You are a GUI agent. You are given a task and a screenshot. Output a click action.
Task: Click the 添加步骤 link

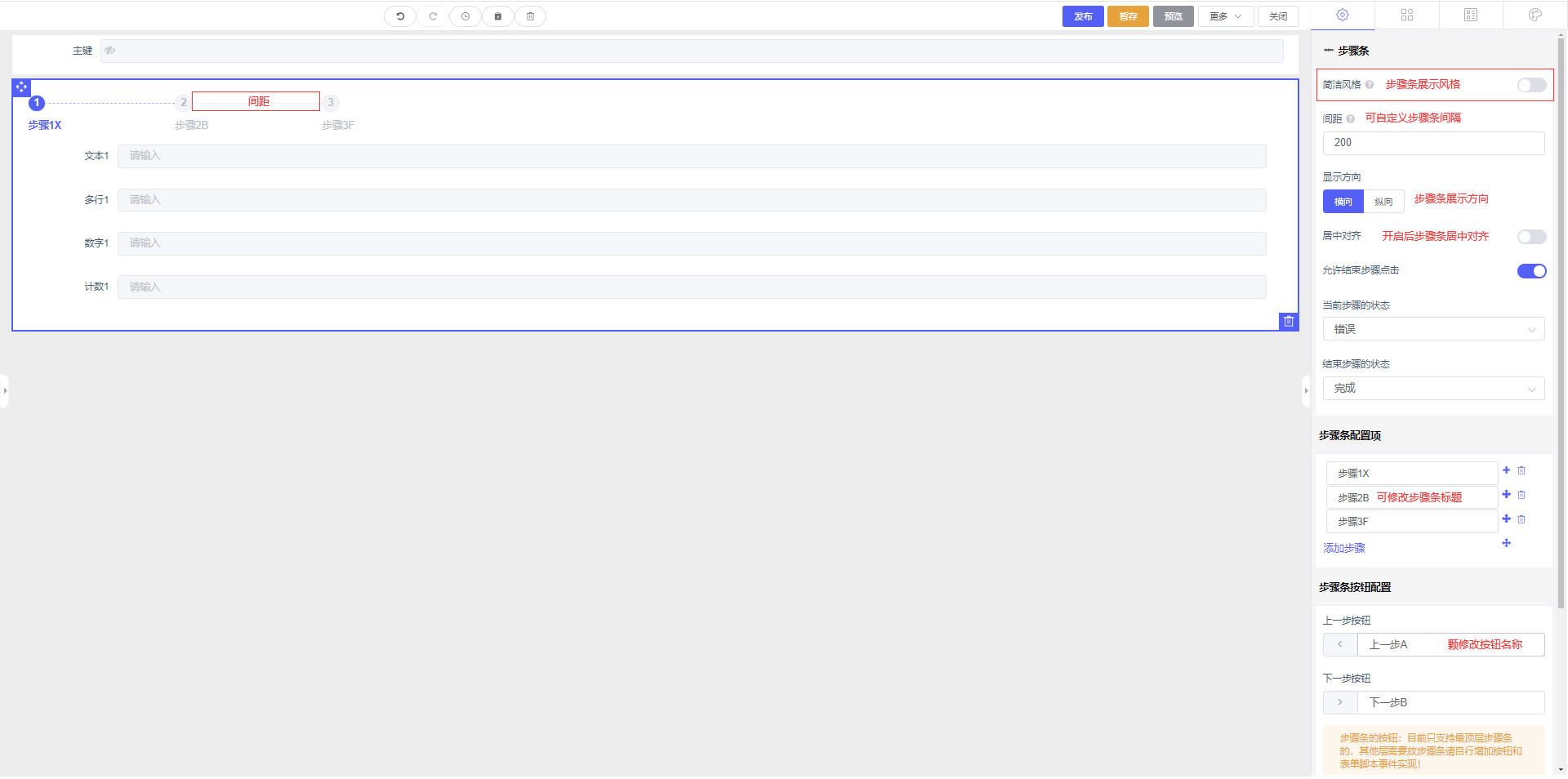[x=1344, y=549]
